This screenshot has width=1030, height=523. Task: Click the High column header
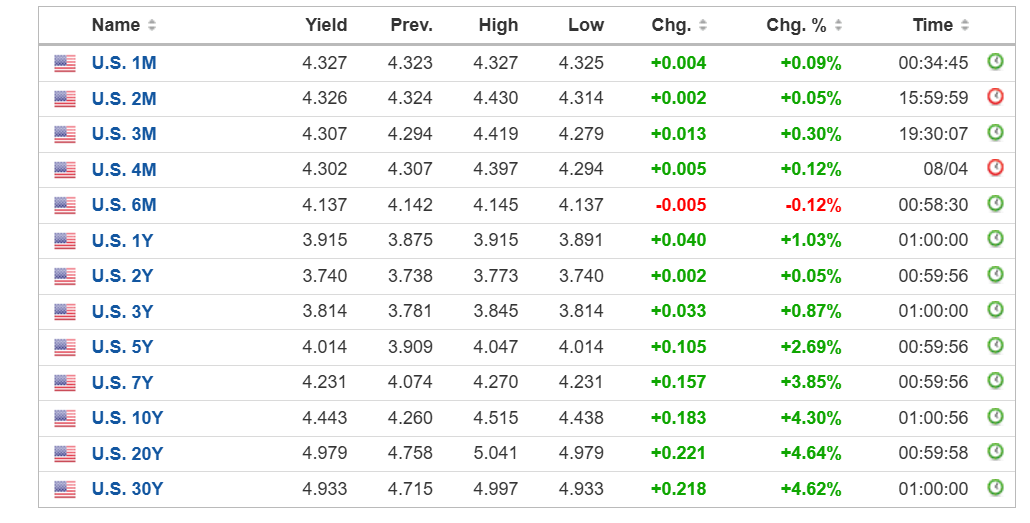pos(498,25)
